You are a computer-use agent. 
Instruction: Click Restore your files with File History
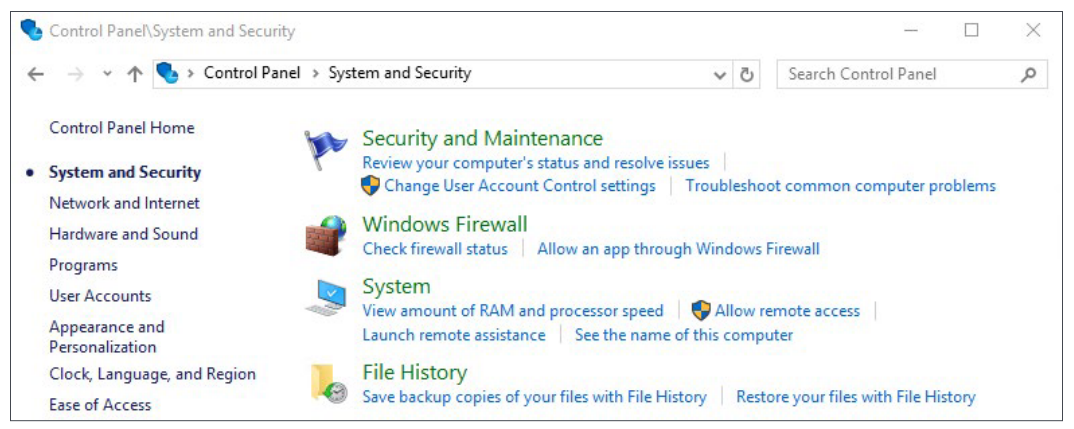(855, 397)
